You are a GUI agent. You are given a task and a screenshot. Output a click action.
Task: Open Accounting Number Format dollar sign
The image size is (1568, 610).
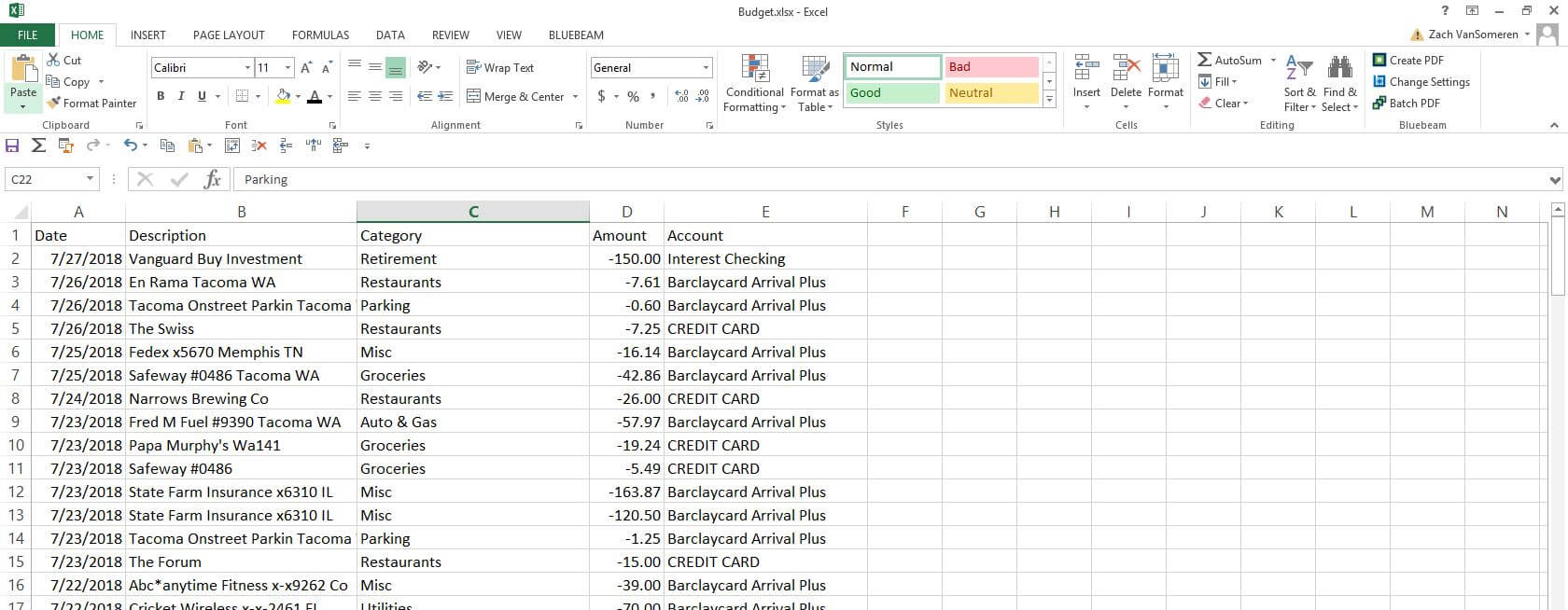pyautogui.click(x=601, y=96)
